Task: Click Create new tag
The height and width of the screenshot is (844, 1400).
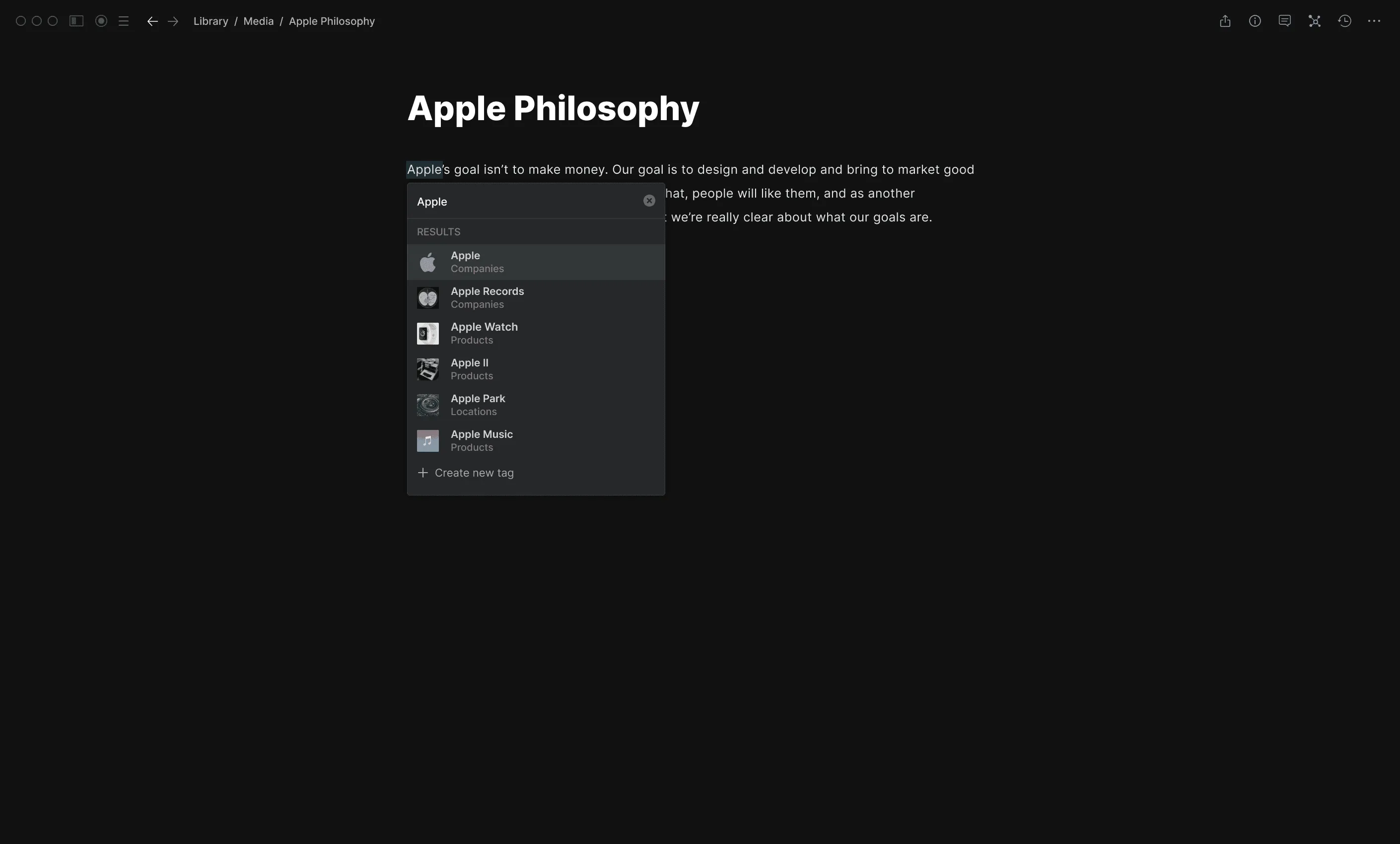Action: point(466,473)
